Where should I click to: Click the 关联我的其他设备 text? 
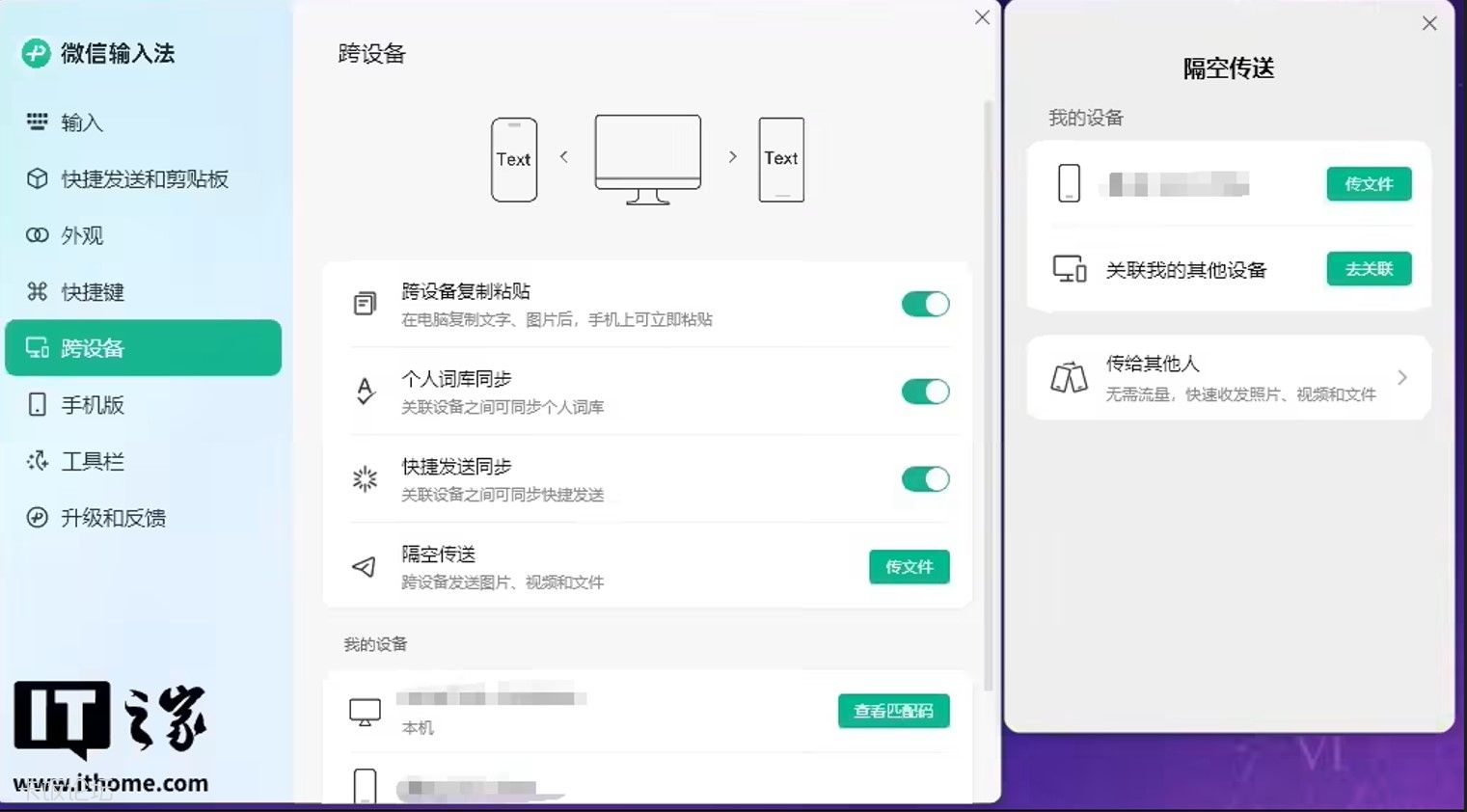(x=1186, y=270)
